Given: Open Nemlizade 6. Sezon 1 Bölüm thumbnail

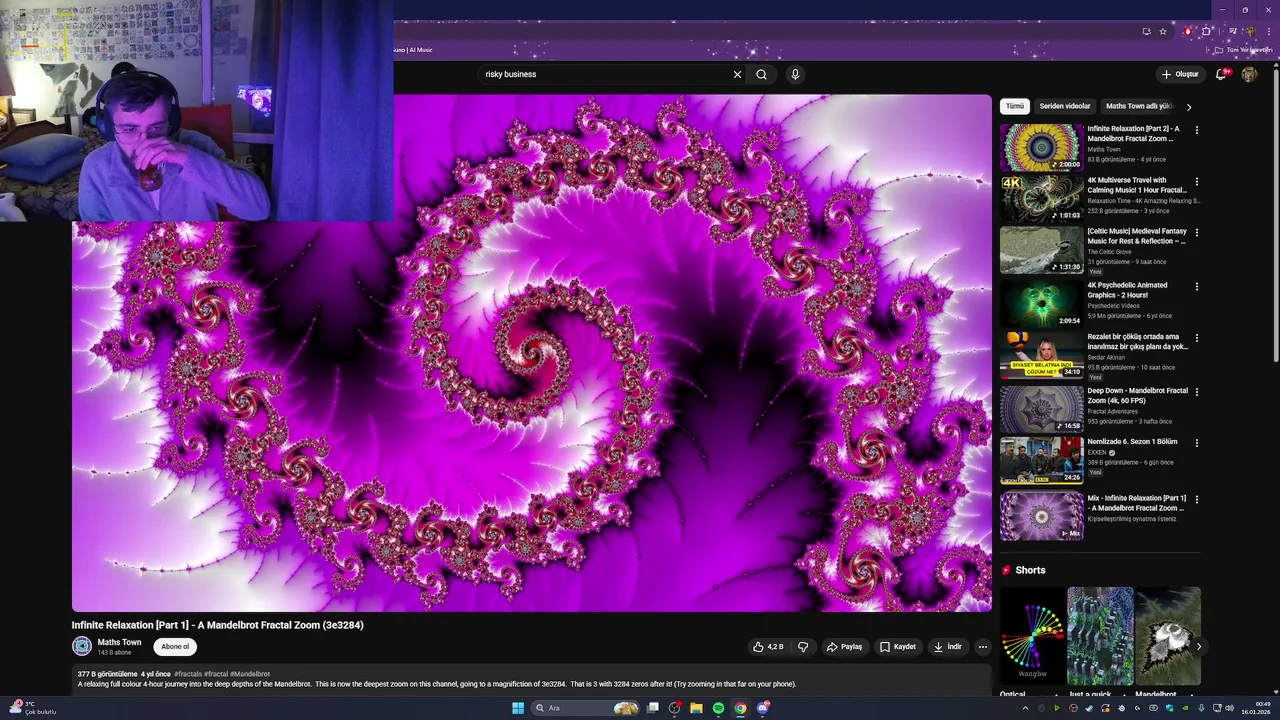Looking at the screenshot, I should (1041, 460).
